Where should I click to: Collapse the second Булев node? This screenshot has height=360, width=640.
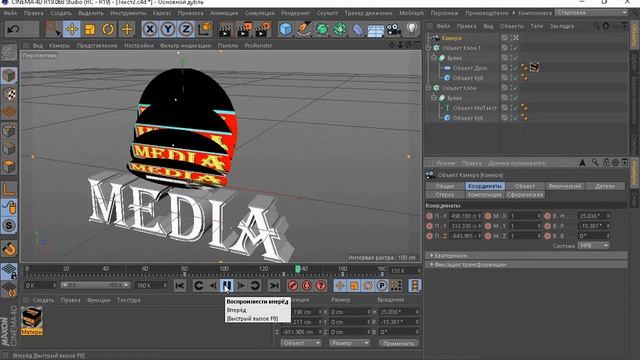click(x=434, y=98)
